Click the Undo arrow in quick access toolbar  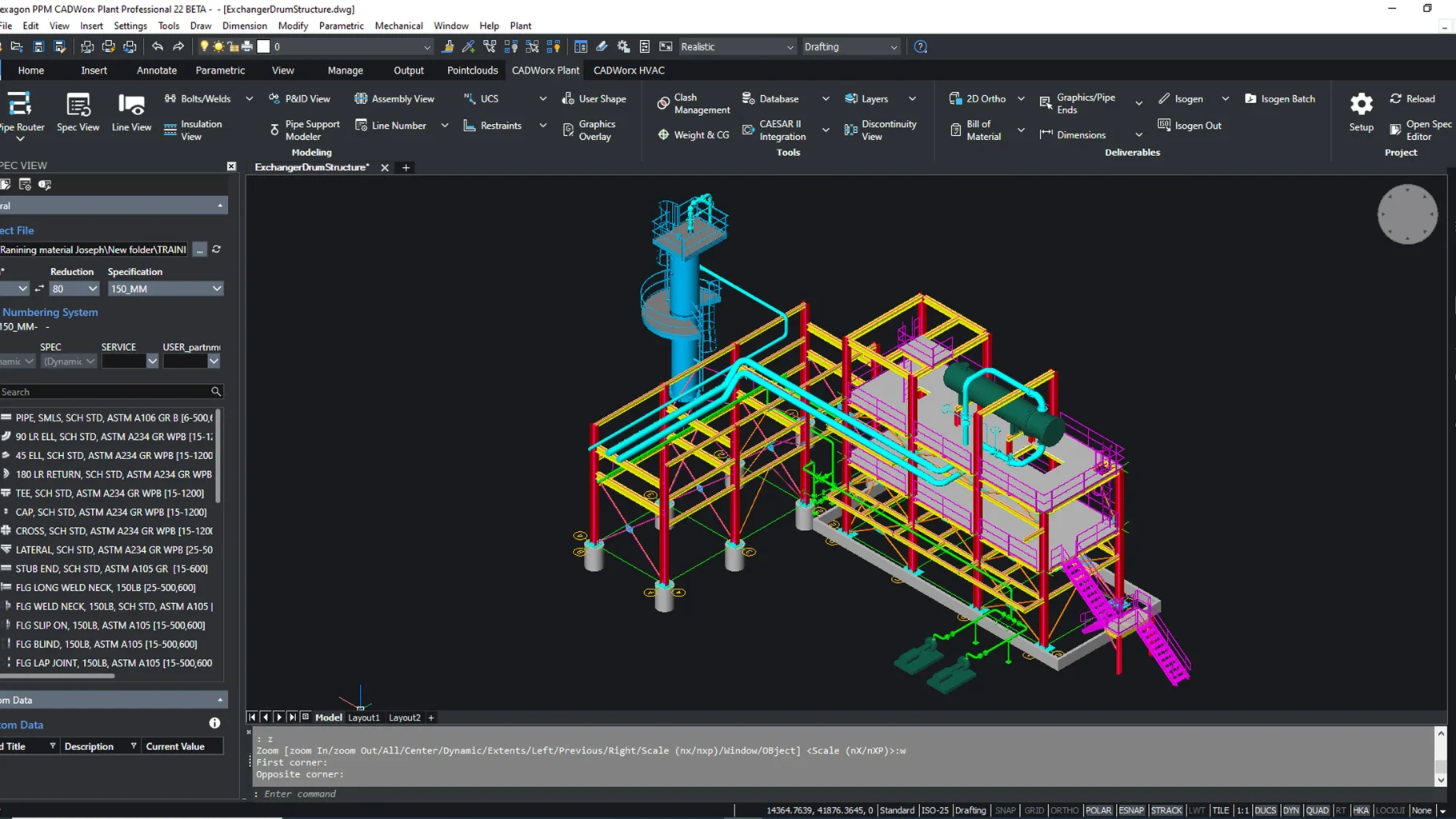click(158, 46)
